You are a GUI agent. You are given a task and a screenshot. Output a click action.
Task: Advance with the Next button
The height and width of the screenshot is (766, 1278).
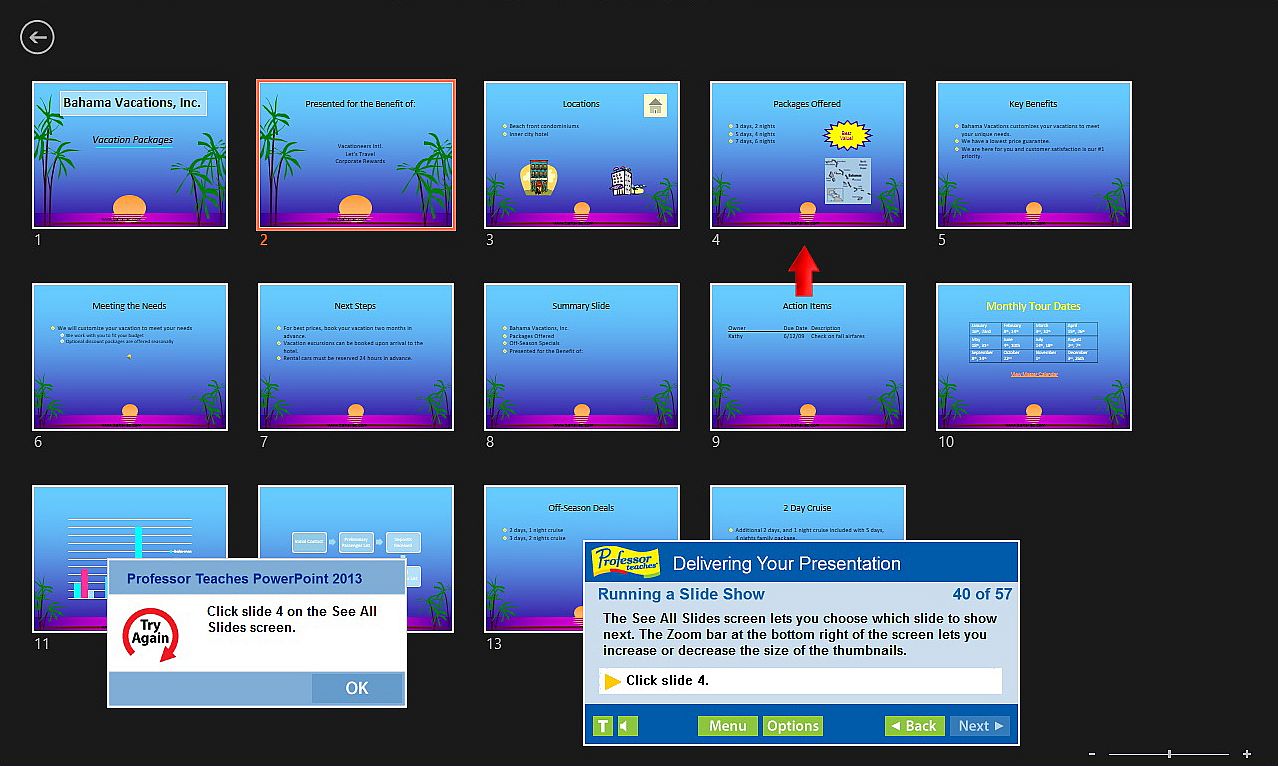tap(980, 726)
